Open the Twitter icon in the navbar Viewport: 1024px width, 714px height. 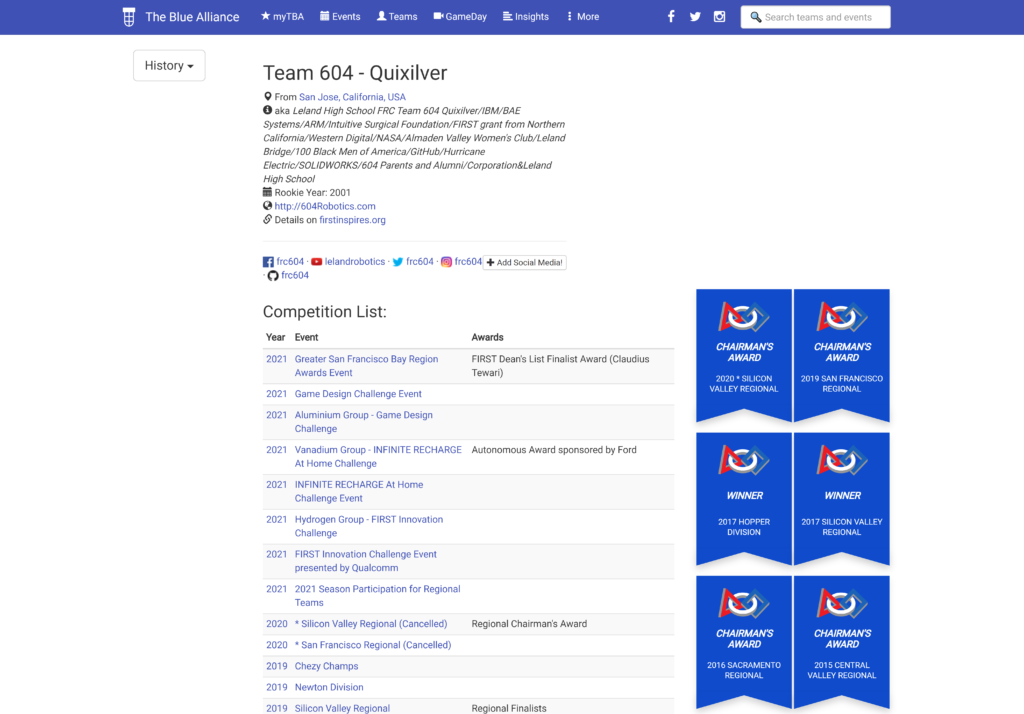[x=695, y=17]
